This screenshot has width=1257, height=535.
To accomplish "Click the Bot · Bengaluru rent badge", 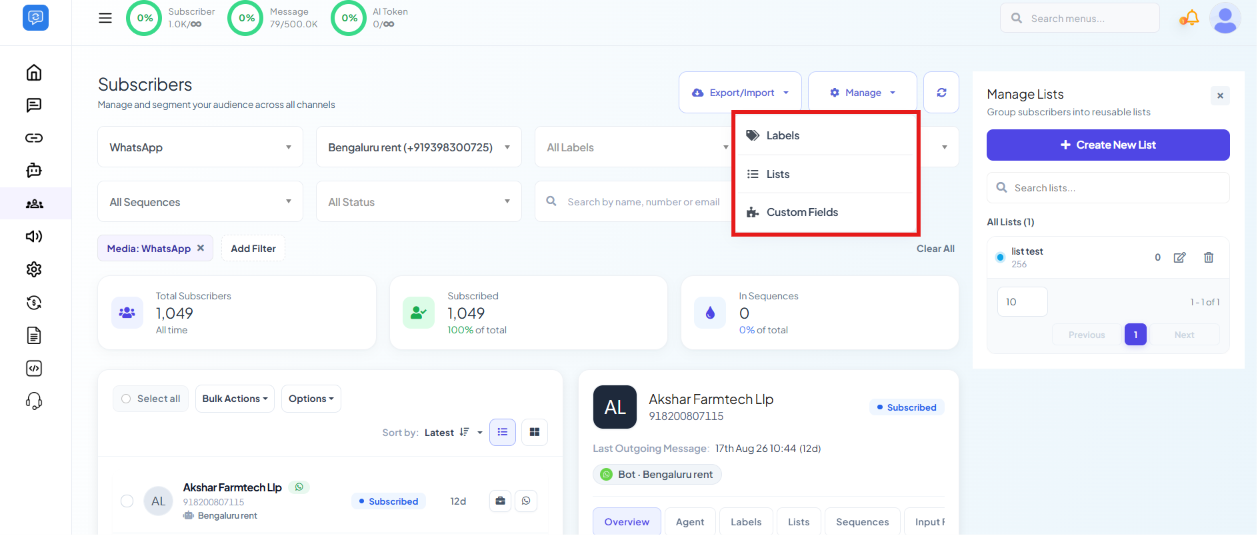I will pyautogui.click(x=657, y=474).
